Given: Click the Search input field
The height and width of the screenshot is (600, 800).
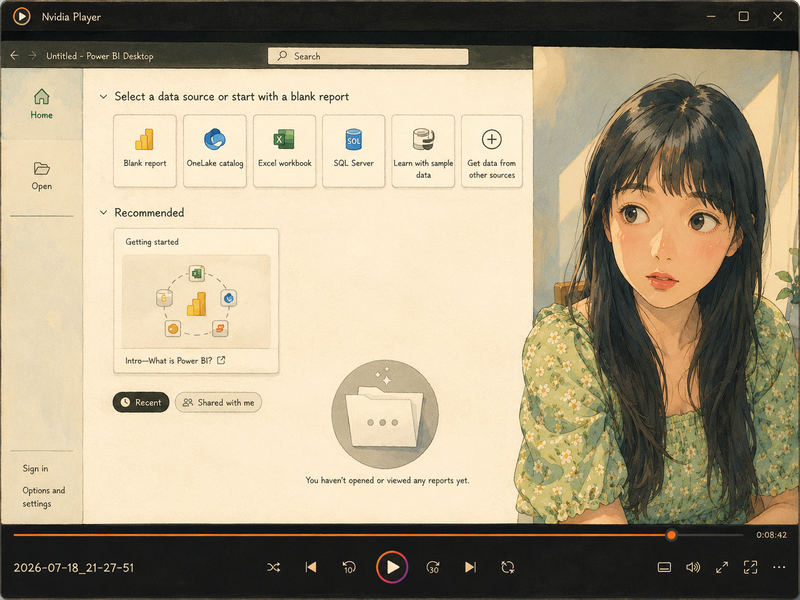Looking at the screenshot, I should 368,56.
